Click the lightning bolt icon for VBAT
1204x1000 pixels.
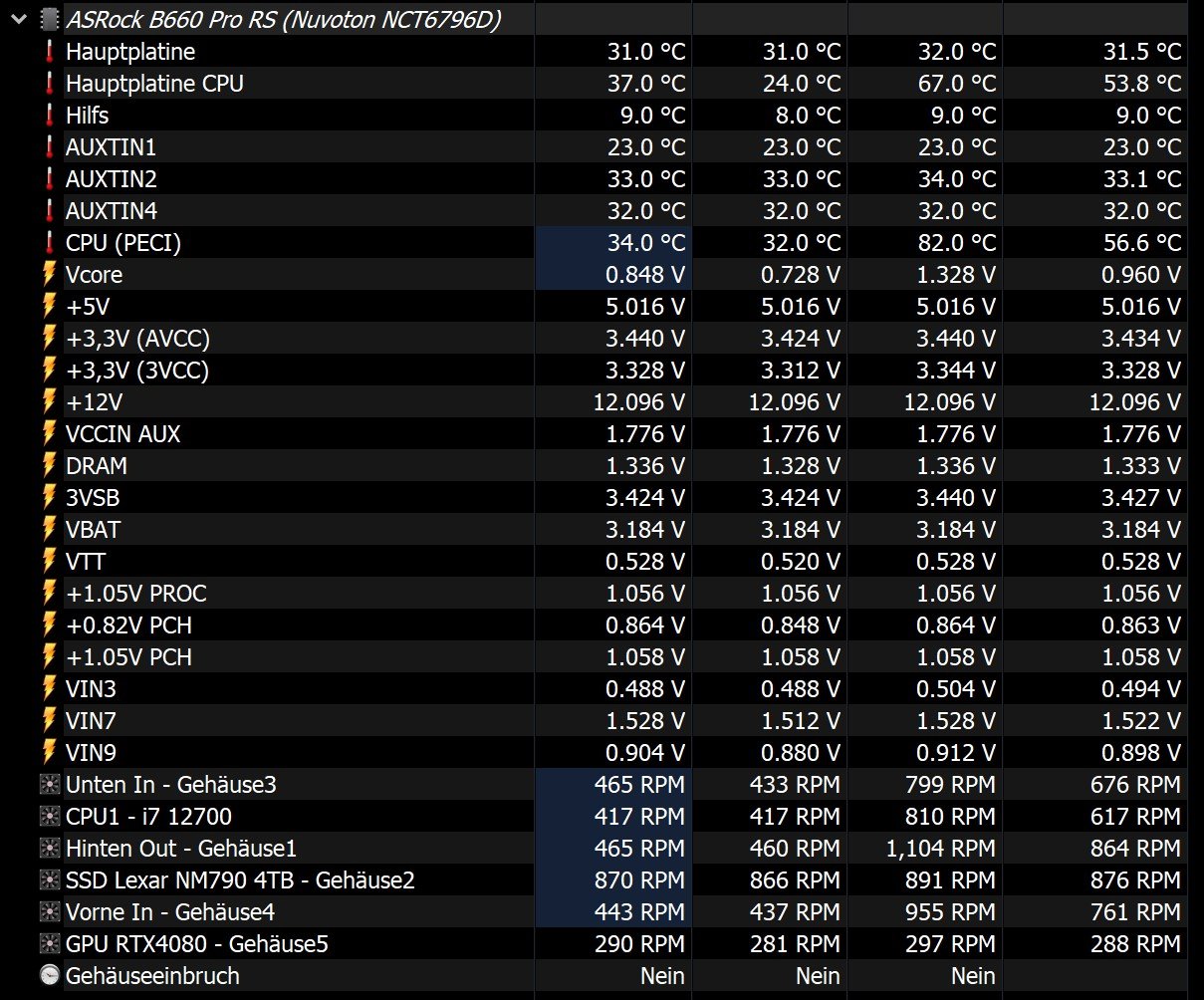click(50, 530)
